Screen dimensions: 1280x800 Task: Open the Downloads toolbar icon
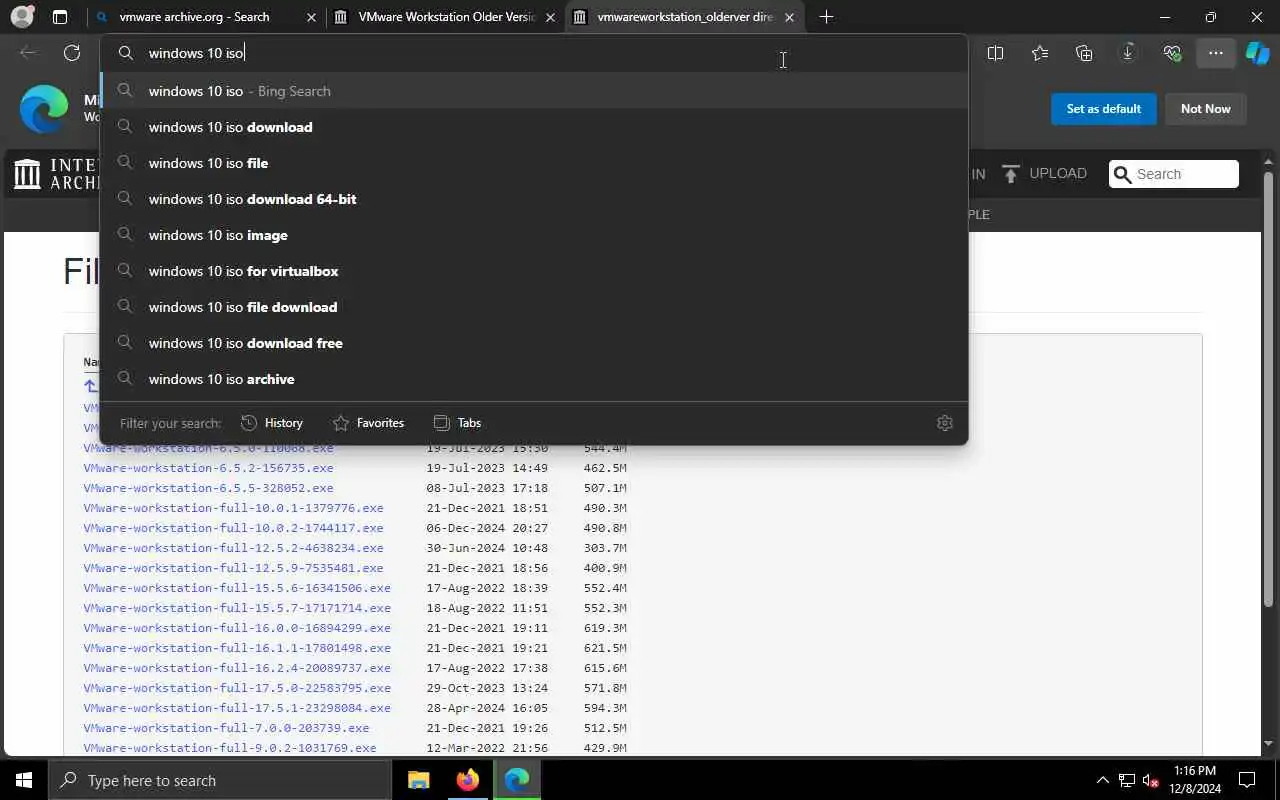(x=1128, y=53)
